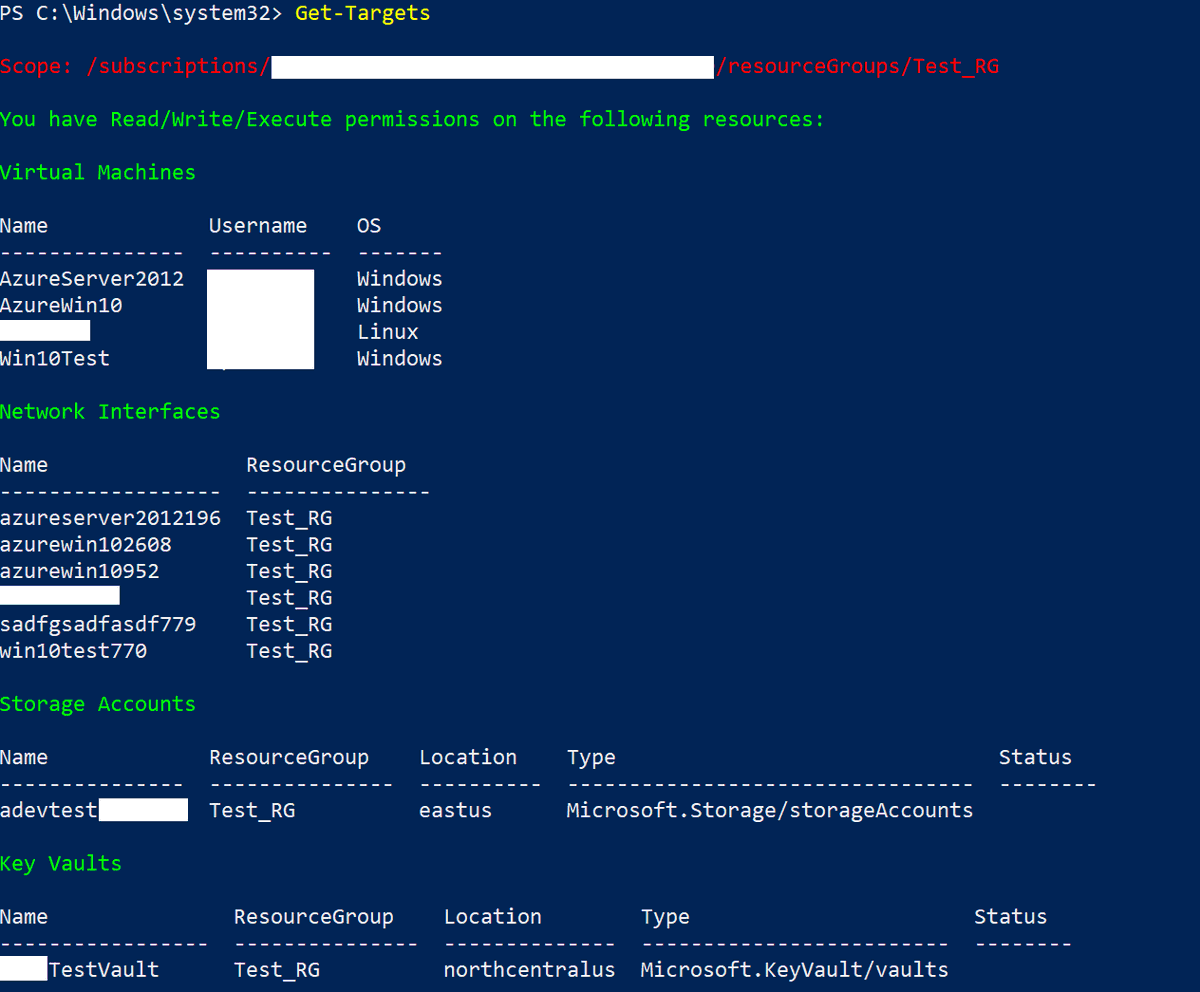Click 'ResourceGroup' header under Key Vaults

(314, 917)
